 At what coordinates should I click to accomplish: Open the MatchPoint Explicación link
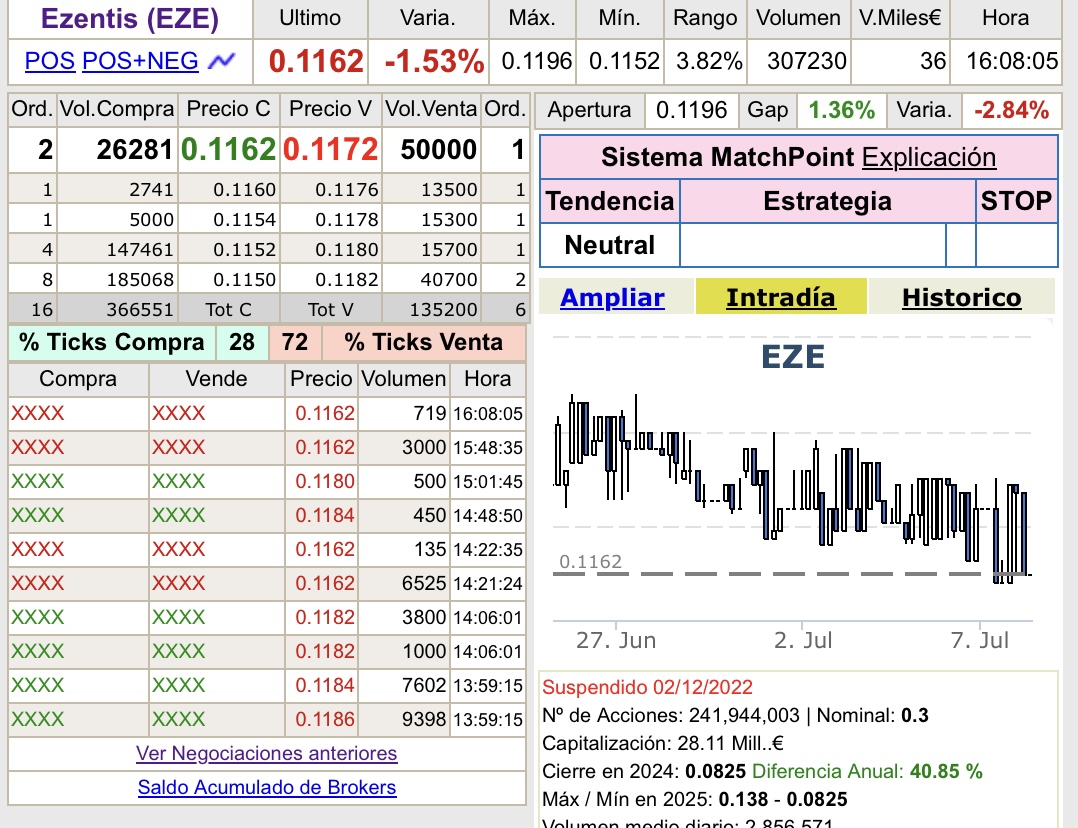(x=929, y=157)
